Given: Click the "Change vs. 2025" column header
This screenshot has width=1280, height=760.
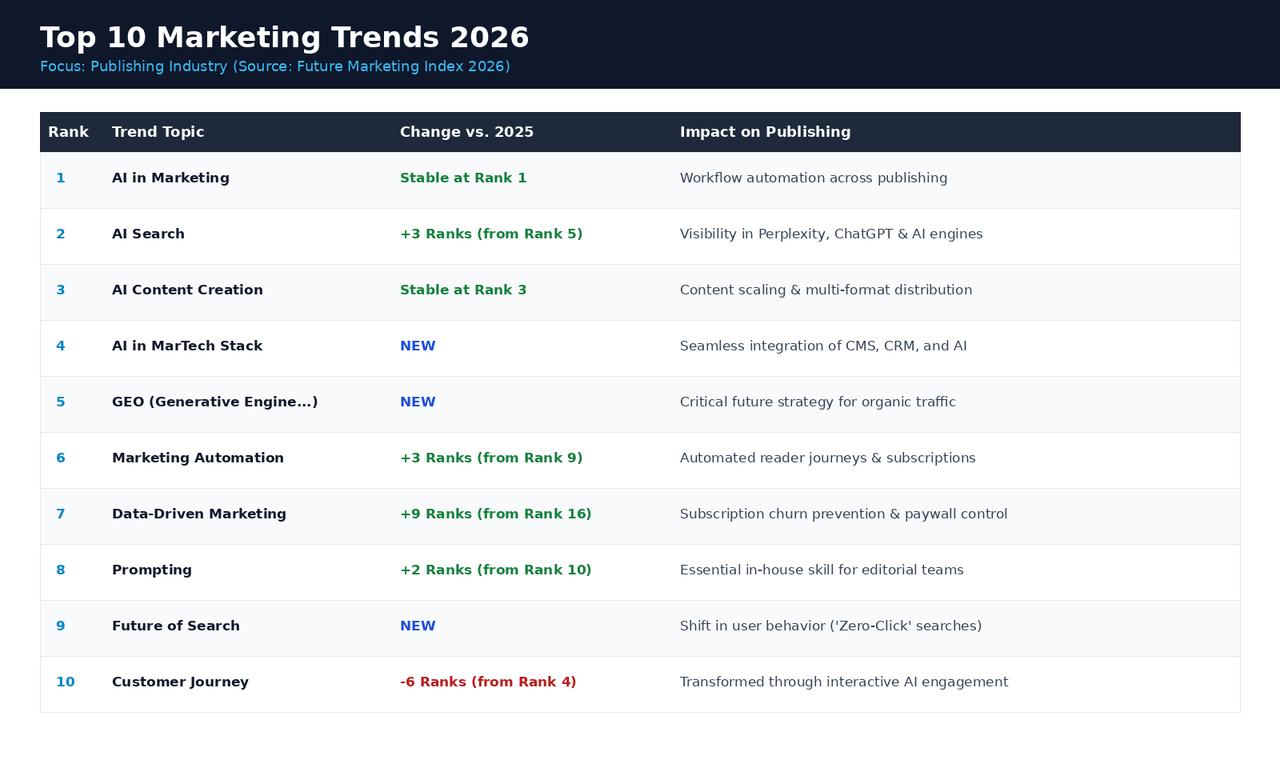Looking at the screenshot, I should click(x=467, y=132).
